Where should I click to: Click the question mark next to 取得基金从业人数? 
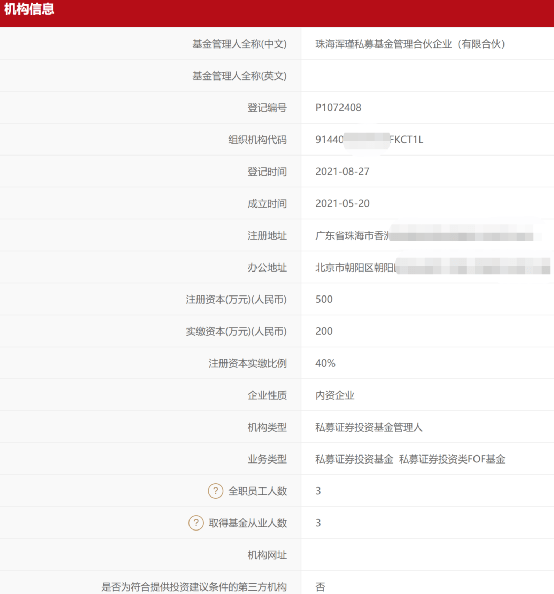click(196, 523)
